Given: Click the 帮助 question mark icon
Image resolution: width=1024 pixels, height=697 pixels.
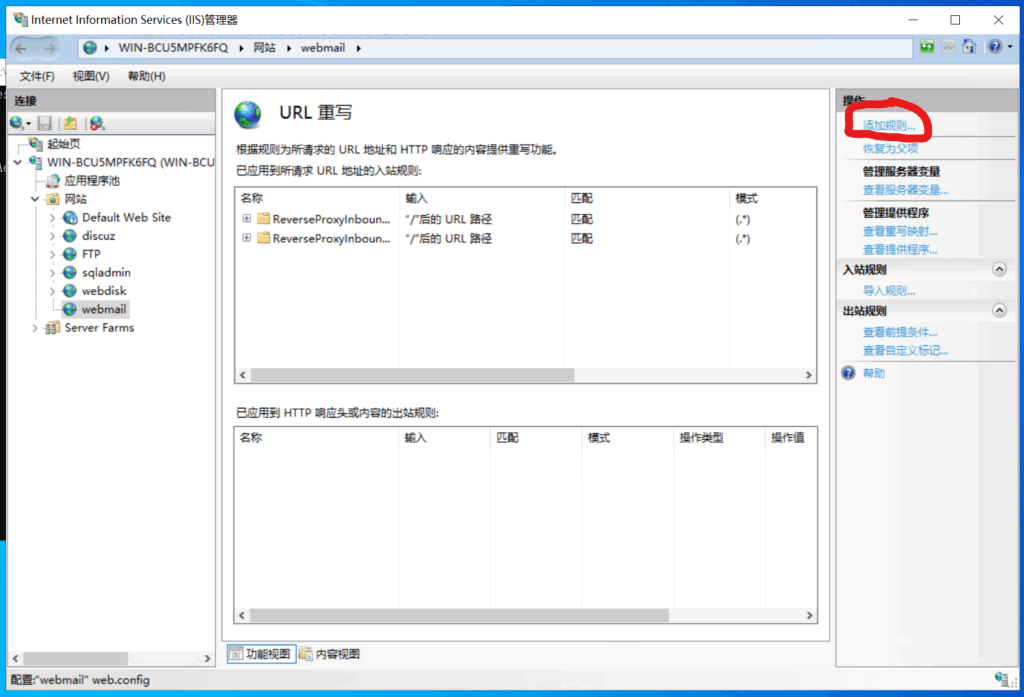Looking at the screenshot, I should pyautogui.click(x=848, y=373).
